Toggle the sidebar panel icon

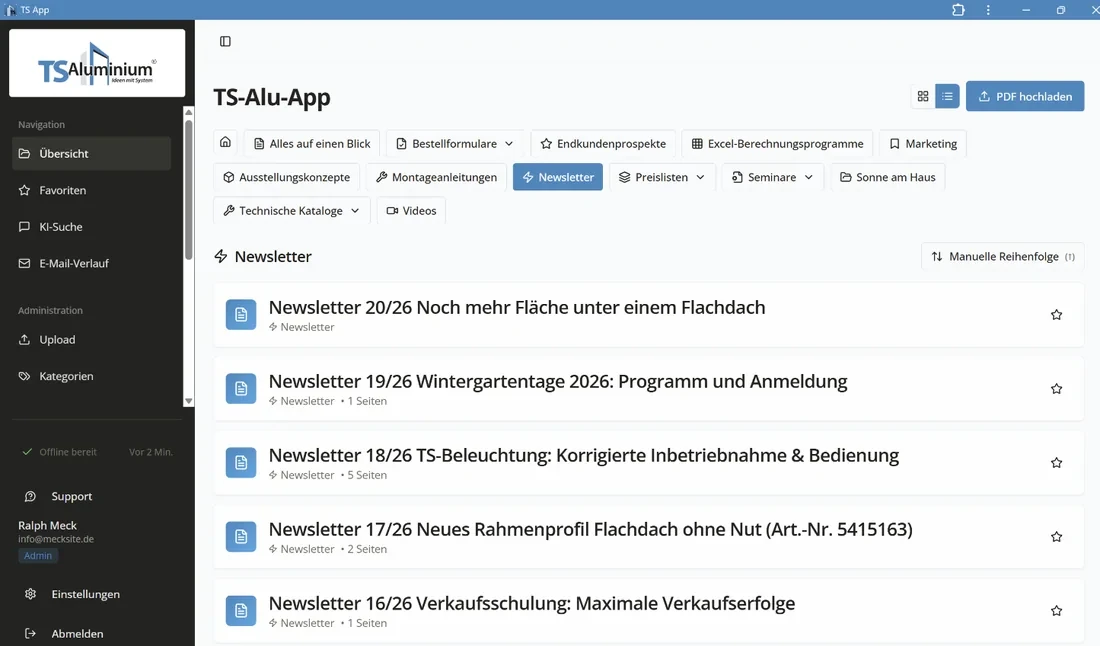(x=225, y=41)
